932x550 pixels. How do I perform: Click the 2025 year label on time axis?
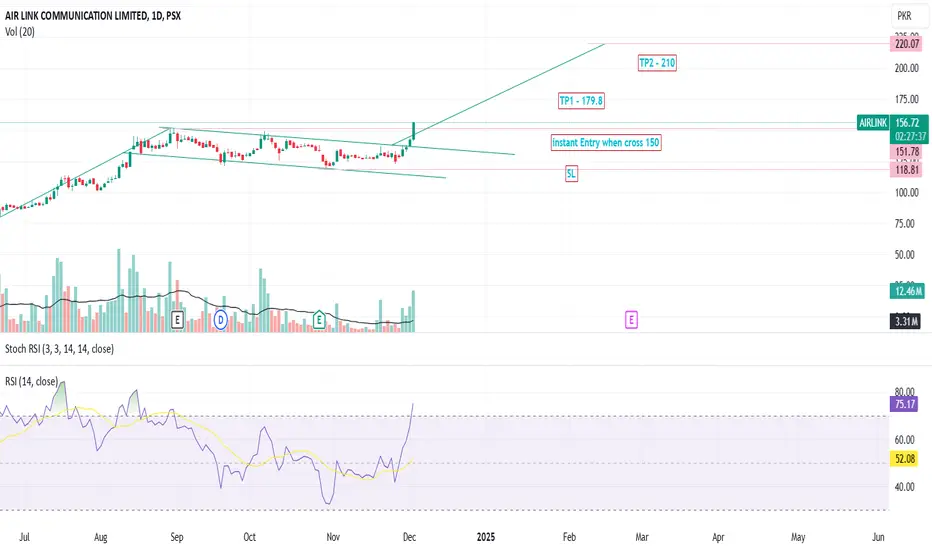point(486,537)
